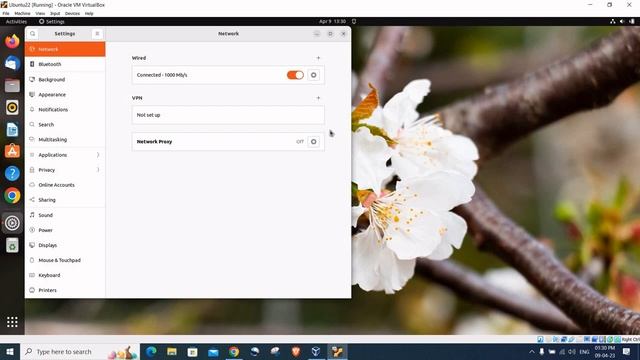Open Sharing settings
Viewport: 640px width, 360px height.
pyautogui.click(x=65, y=200)
